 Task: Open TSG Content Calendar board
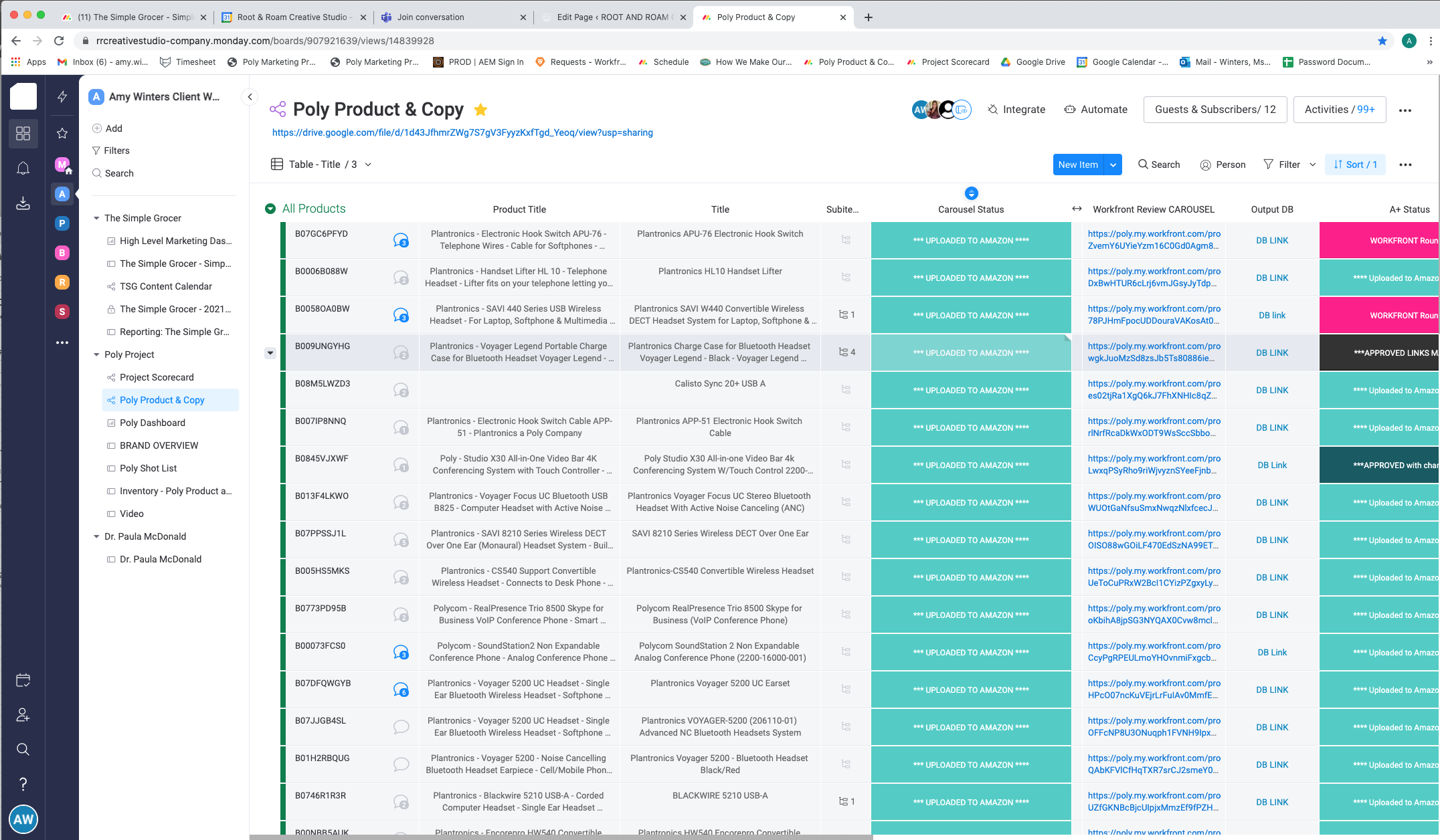coord(166,286)
